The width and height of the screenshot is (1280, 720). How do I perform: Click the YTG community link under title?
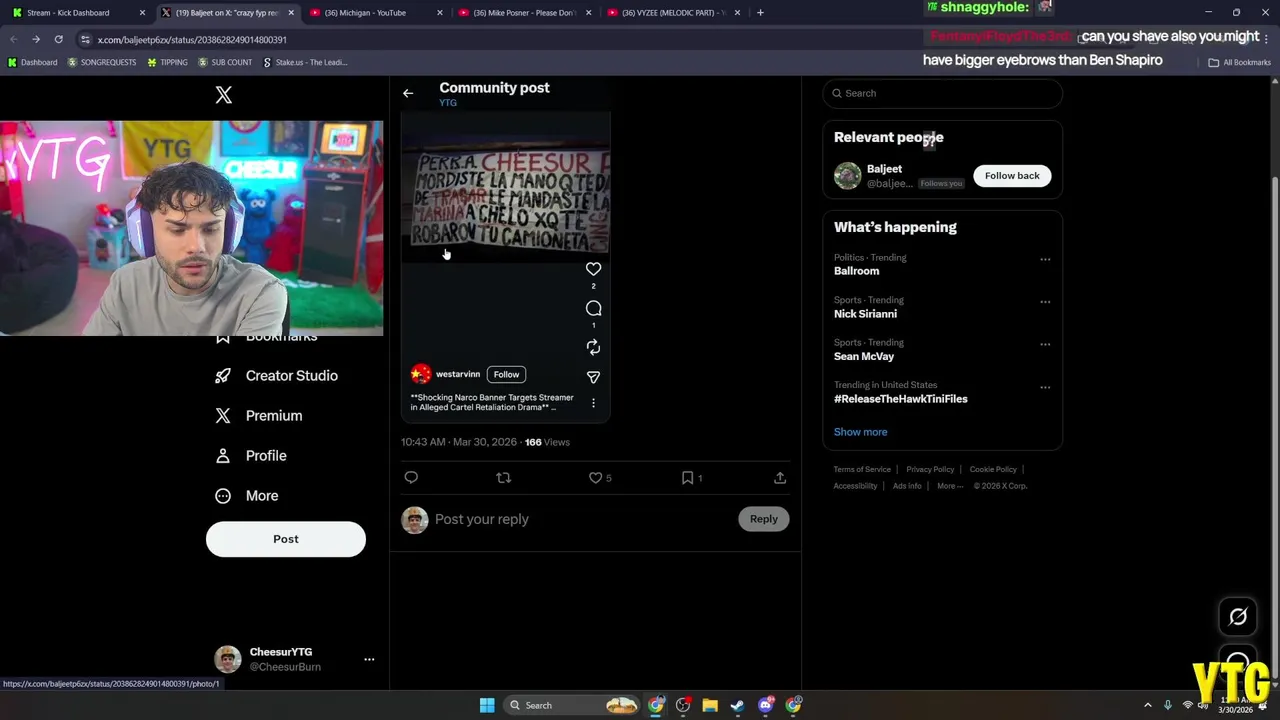click(x=448, y=103)
